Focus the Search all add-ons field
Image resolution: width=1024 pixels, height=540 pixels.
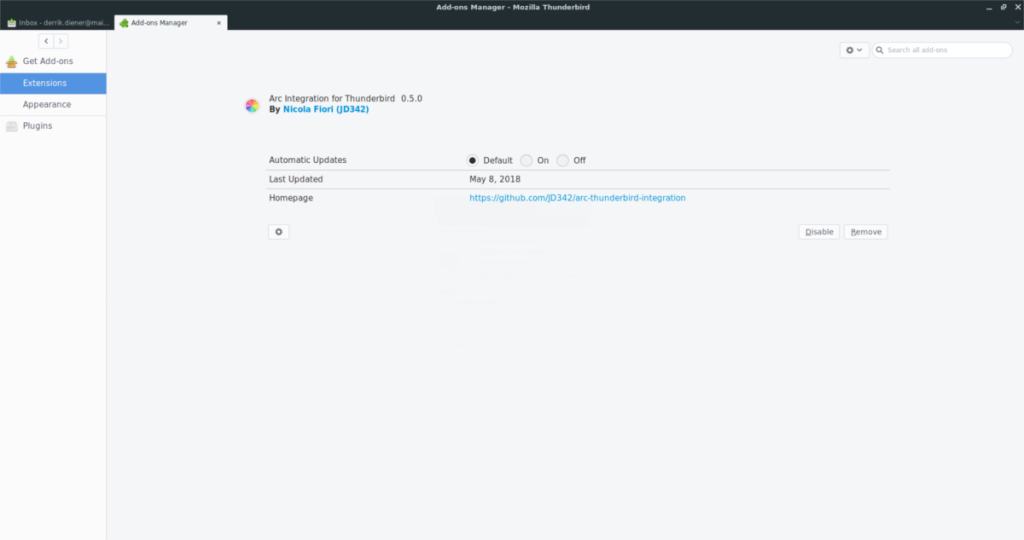point(942,50)
